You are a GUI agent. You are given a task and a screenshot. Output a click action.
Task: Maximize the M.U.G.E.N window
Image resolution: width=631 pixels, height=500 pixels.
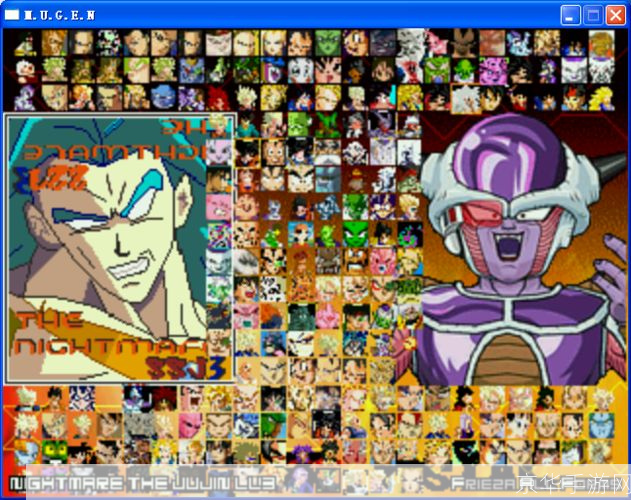(593, 15)
